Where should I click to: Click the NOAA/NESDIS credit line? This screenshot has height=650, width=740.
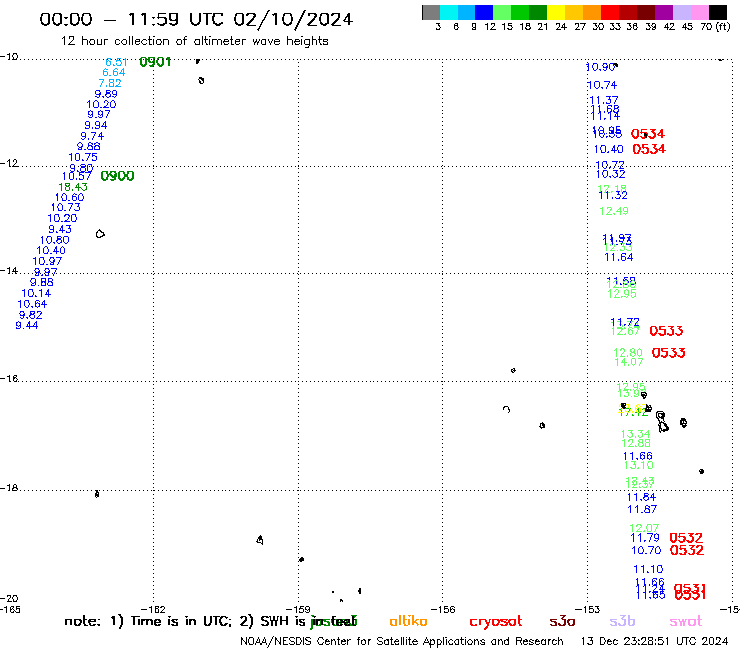click(402, 641)
